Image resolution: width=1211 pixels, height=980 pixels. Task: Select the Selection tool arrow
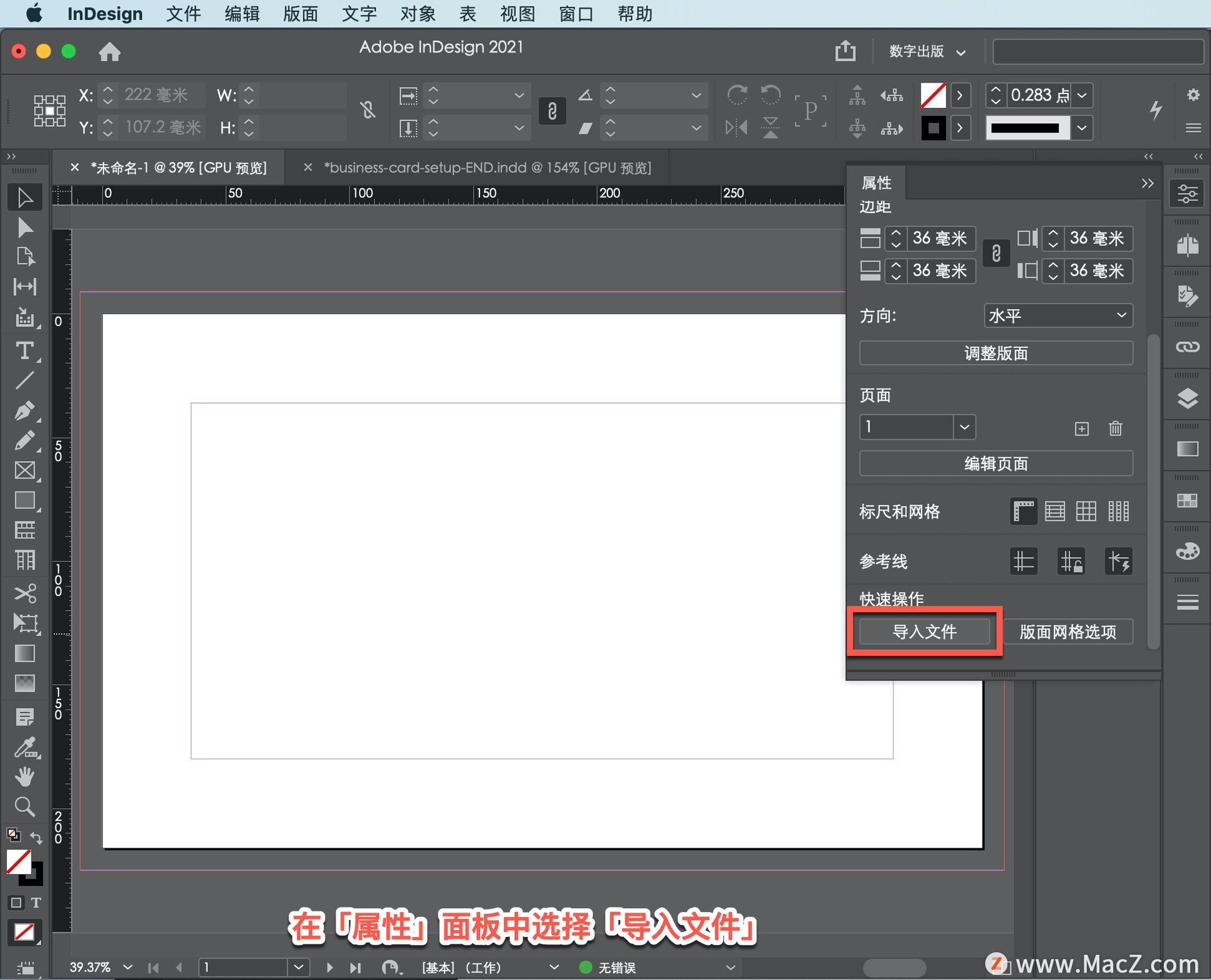tap(25, 197)
